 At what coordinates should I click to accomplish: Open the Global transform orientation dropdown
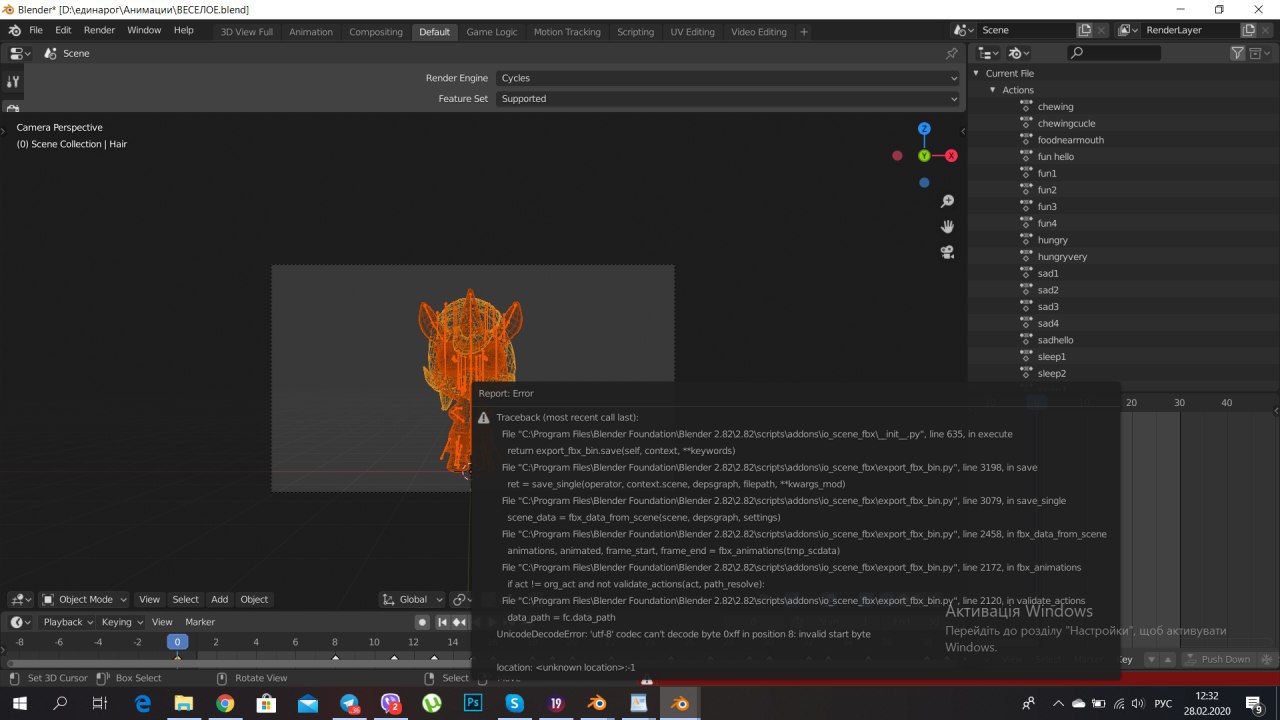(x=412, y=599)
